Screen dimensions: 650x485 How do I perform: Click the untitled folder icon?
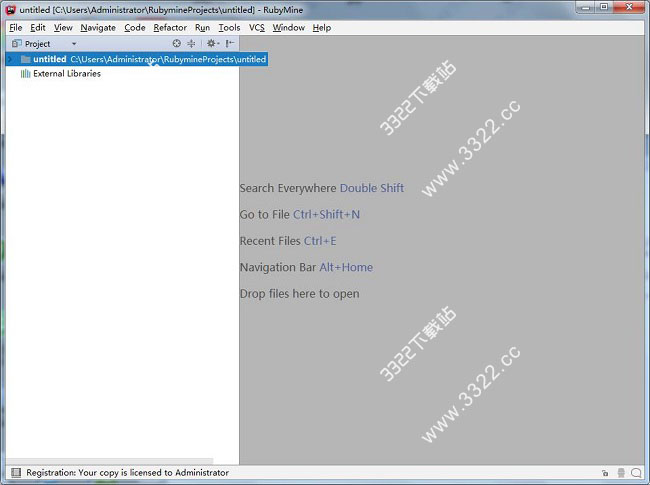tap(26, 59)
